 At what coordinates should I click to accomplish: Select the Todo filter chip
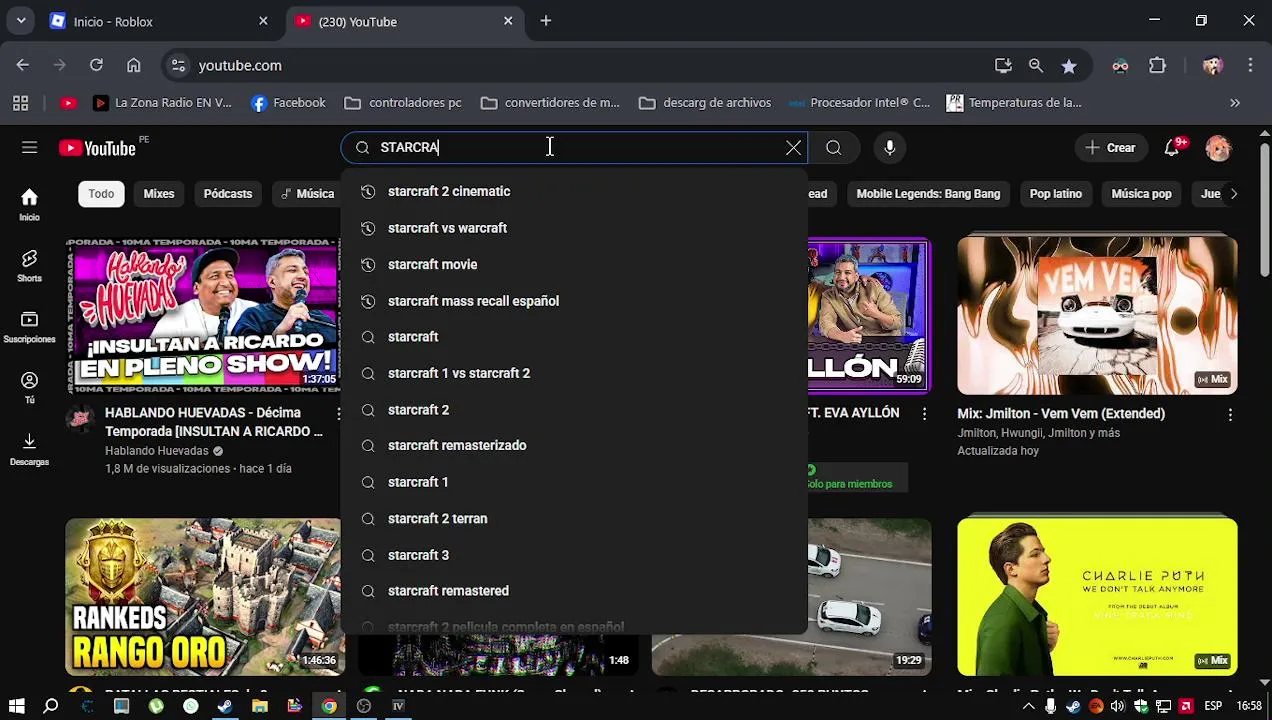101,194
